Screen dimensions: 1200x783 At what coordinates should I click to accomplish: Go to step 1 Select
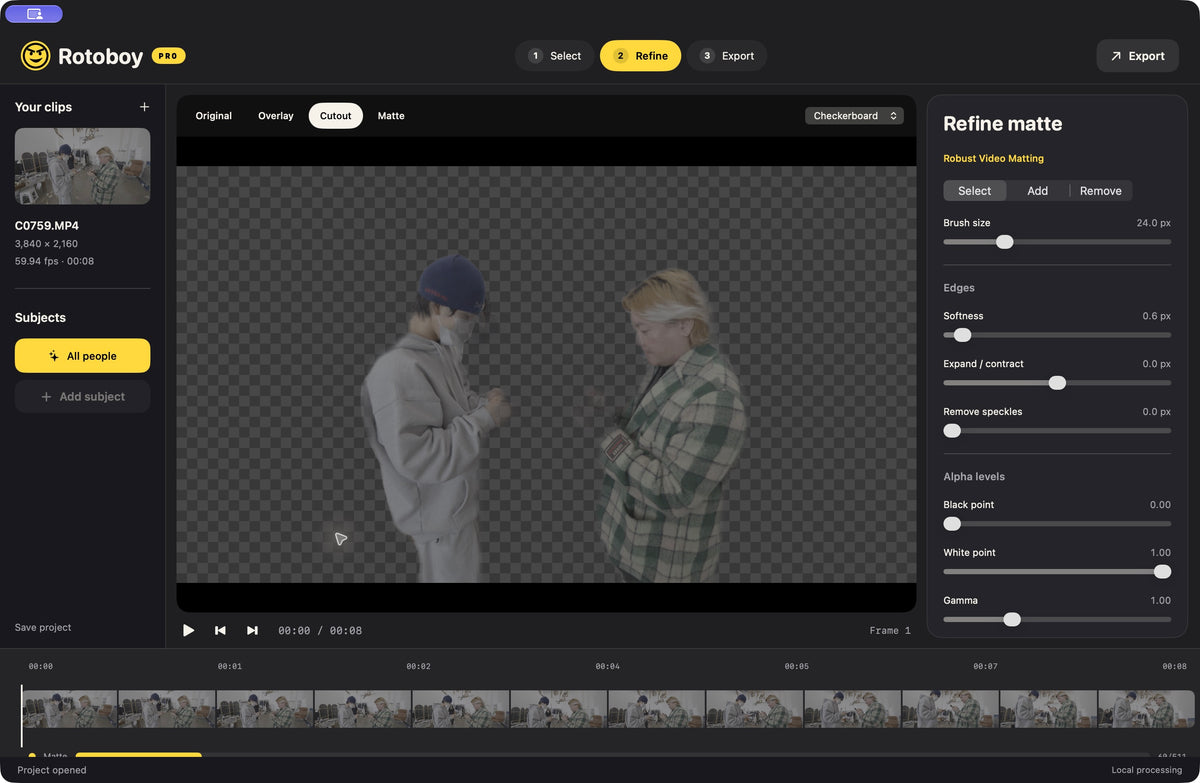point(555,56)
